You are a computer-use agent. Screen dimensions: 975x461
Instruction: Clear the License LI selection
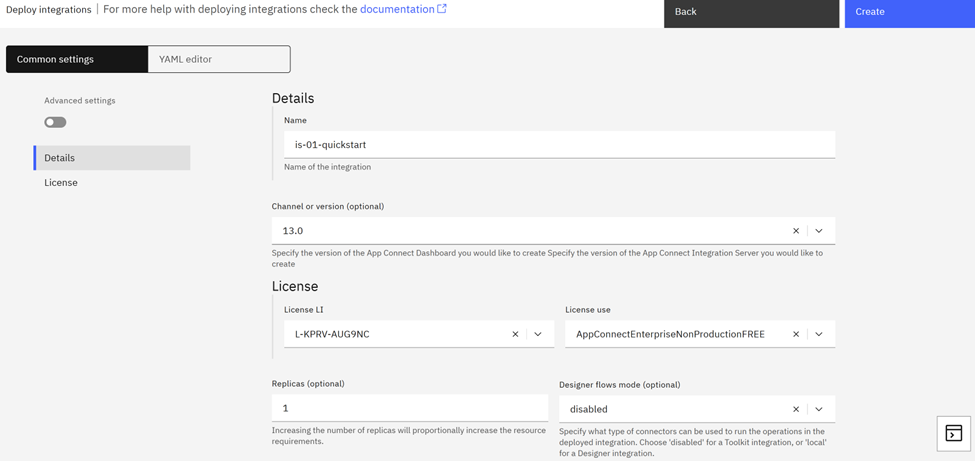pyautogui.click(x=515, y=334)
